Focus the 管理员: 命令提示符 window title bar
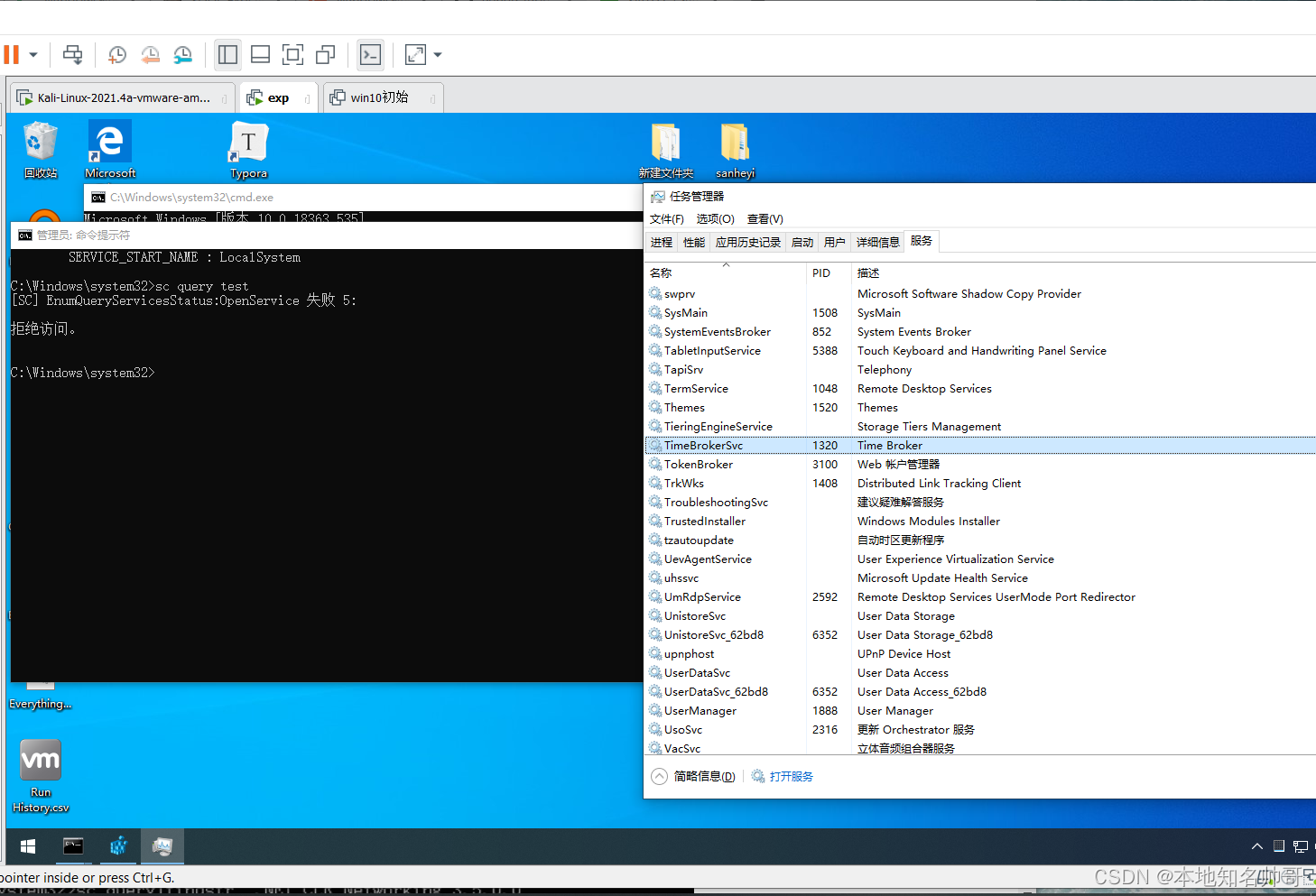The height and width of the screenshot is (896, 1316). (x=327, y=235)
